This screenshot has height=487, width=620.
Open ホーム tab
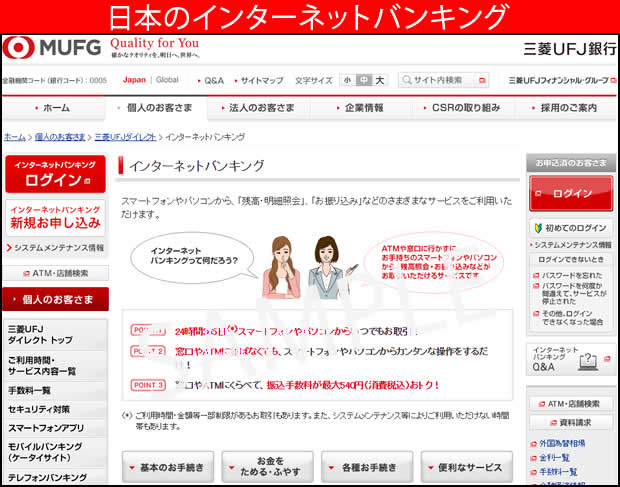click(x=53, y=108)
